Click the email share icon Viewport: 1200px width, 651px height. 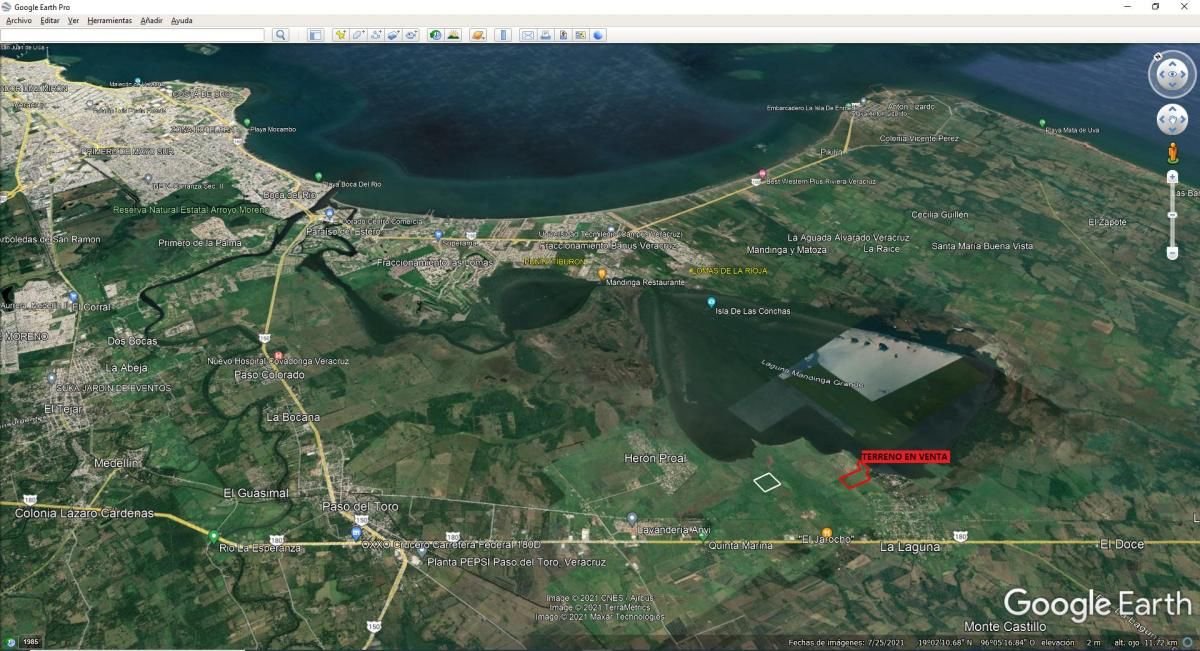click(527, 35)
